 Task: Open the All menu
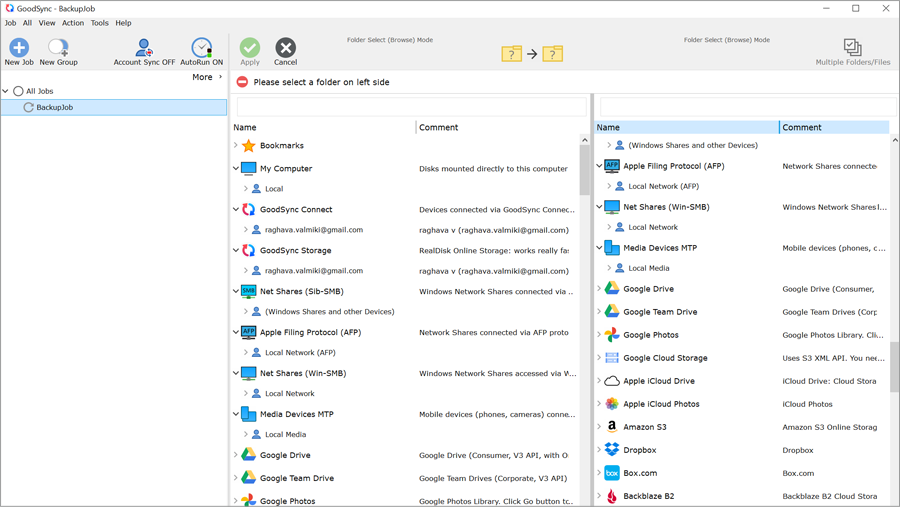[27, 23]
